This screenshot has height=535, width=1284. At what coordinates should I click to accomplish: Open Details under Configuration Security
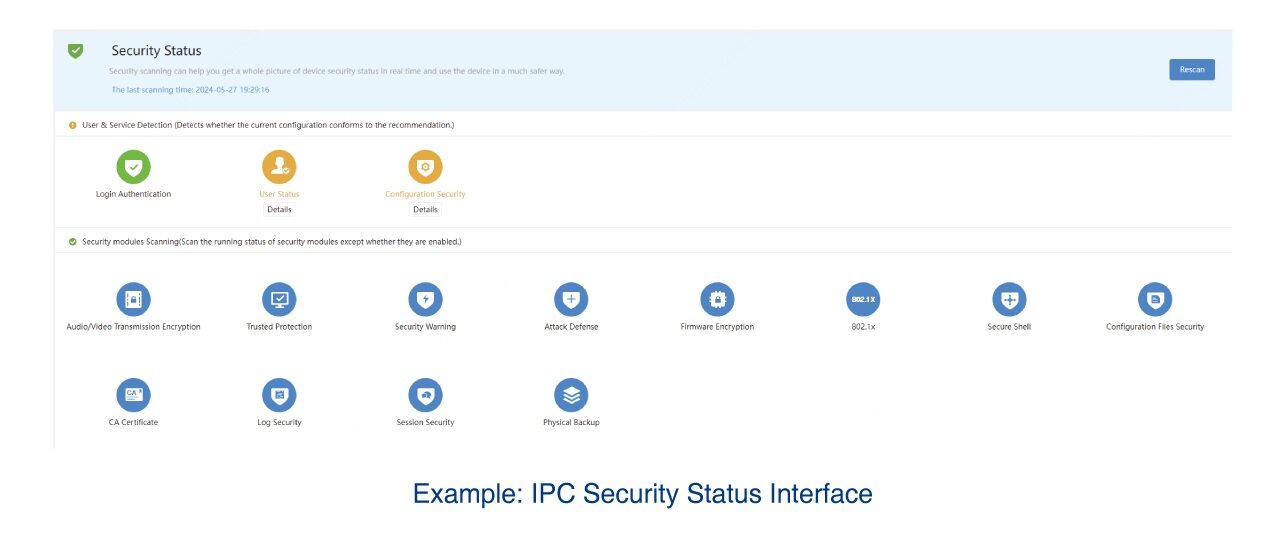[x=425, y=209]
